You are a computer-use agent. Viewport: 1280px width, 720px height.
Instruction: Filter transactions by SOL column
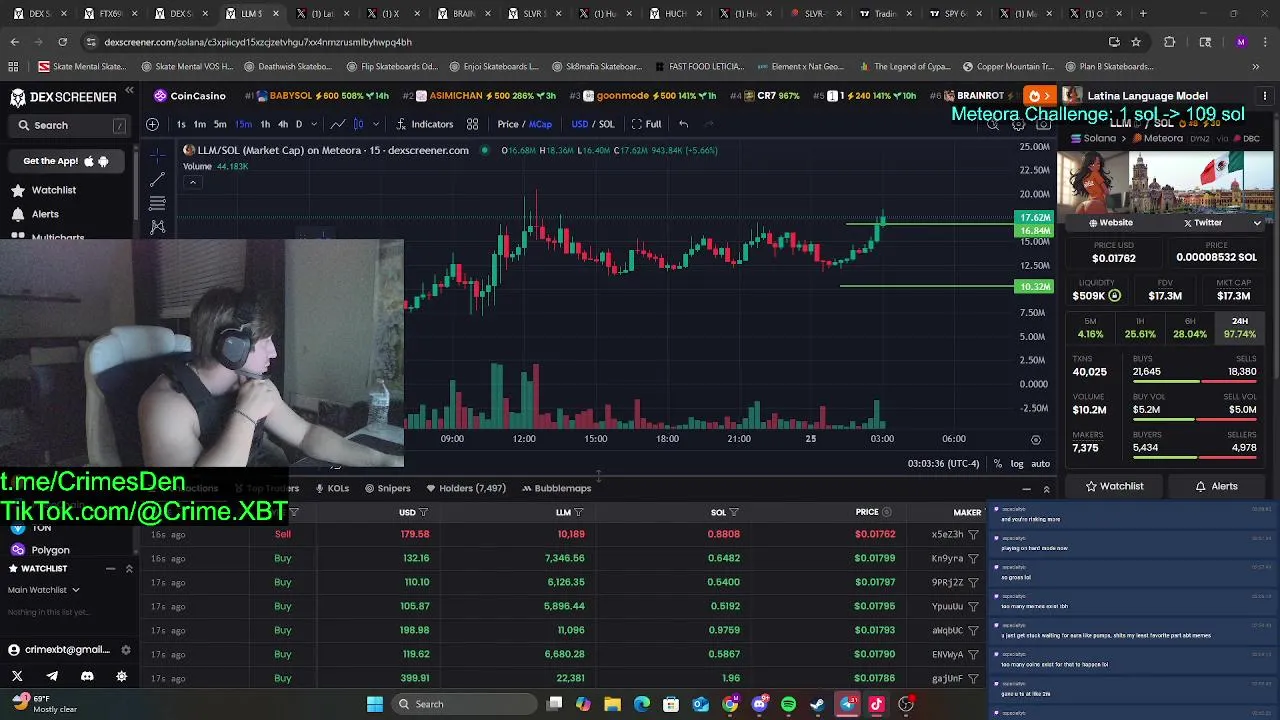point(733,512)
